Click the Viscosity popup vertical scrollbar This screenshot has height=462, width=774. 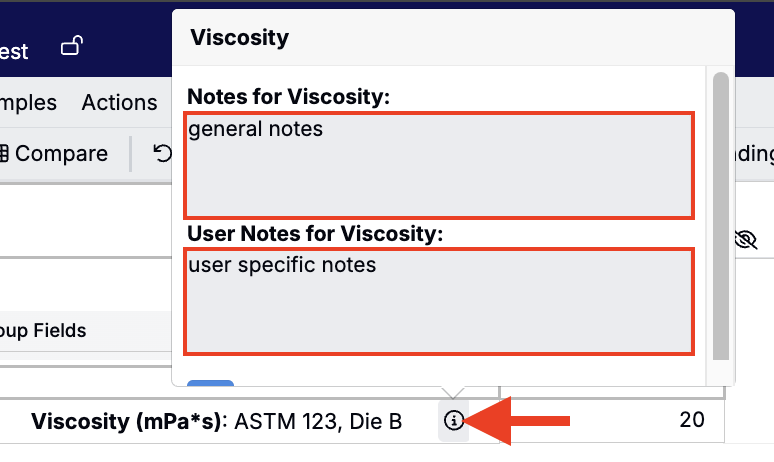click(719, 215)
